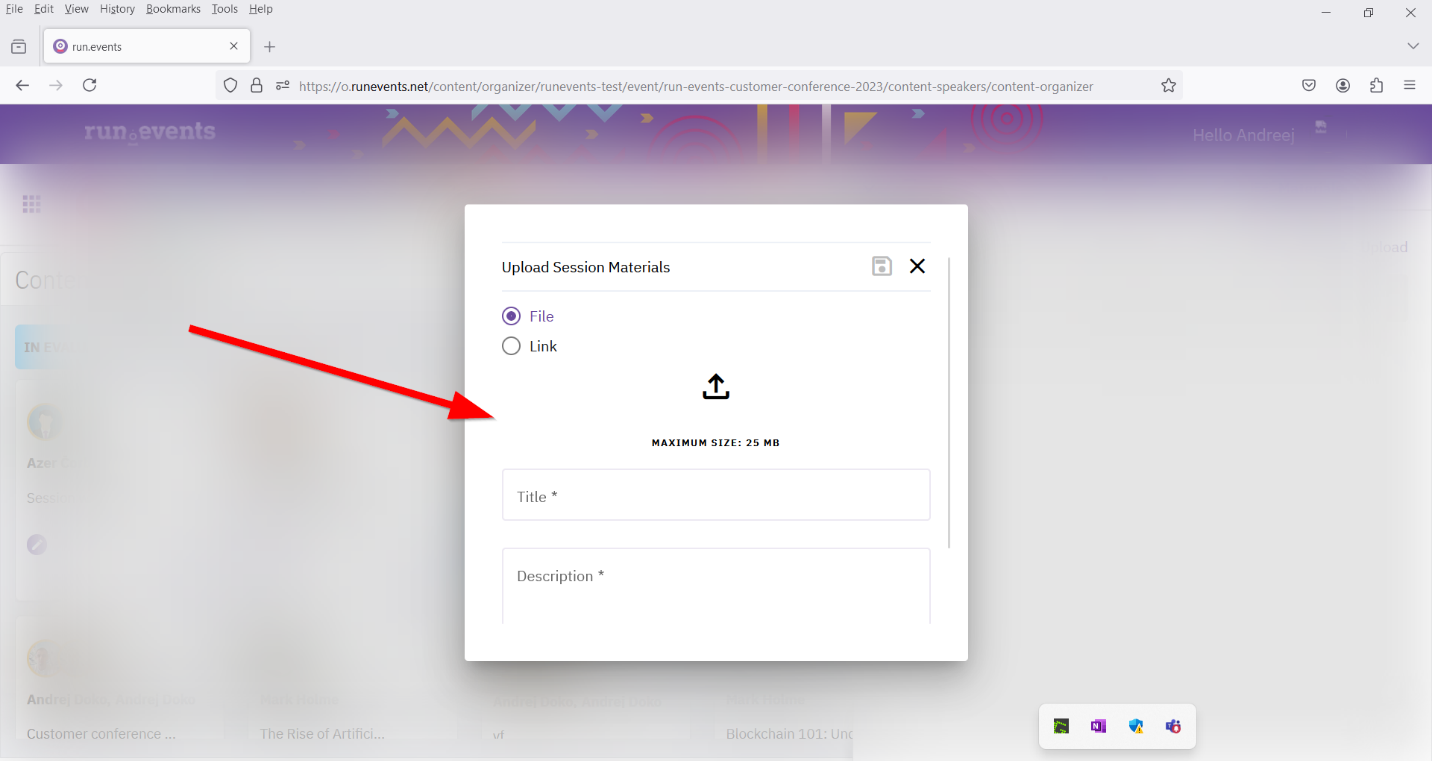
Task: Reload the current page
Action: (x=89, y=86)
